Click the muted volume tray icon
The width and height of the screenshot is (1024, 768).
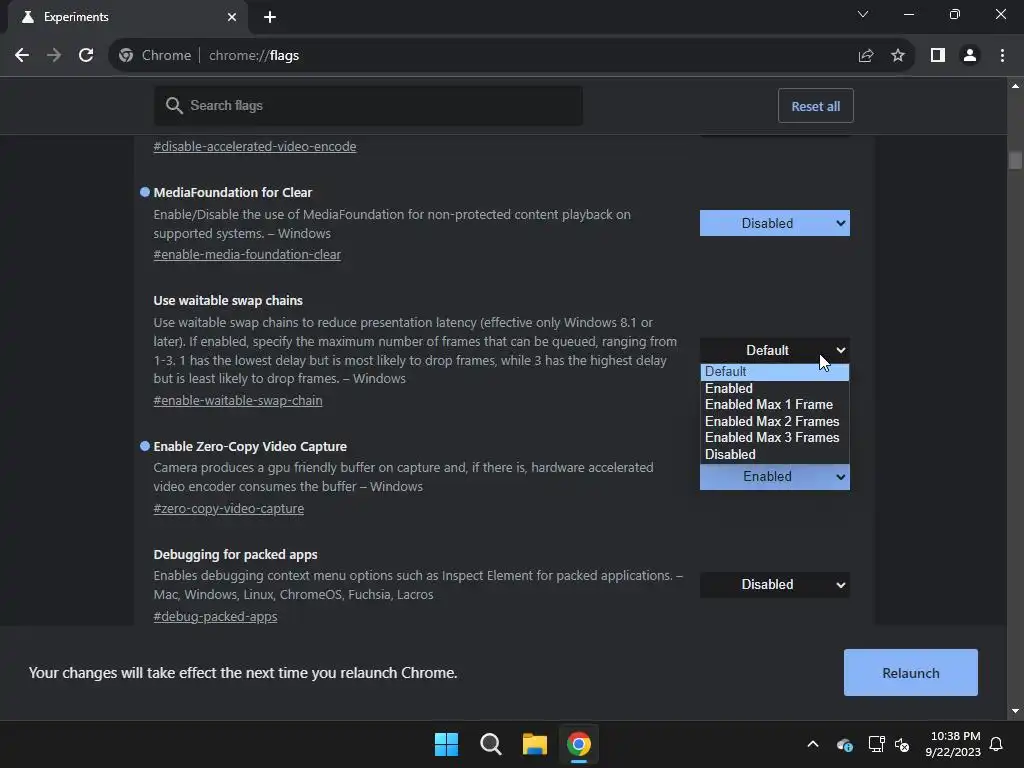click(x=902, y=744)
